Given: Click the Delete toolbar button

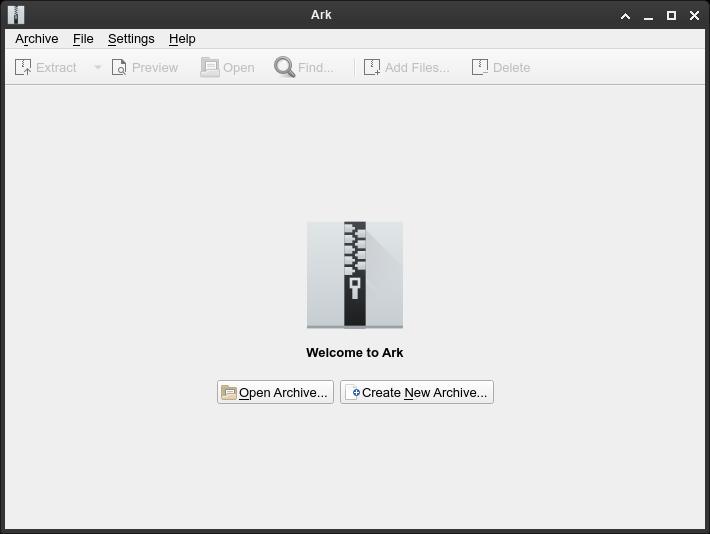Looking at the screenshot, I should click(x=501, y=67).
